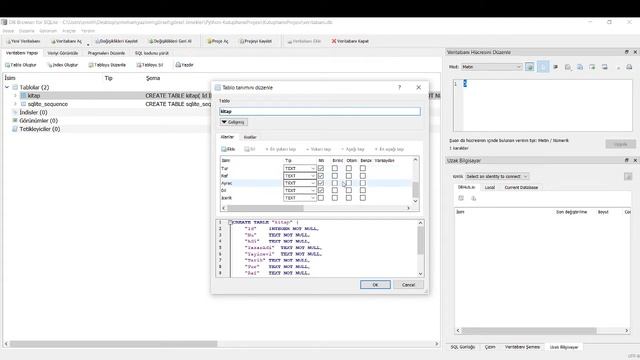Click Tabloyu Düzenle in structure toolbar
Viewport: 640px width, 360px height.
tap(107, 65)
